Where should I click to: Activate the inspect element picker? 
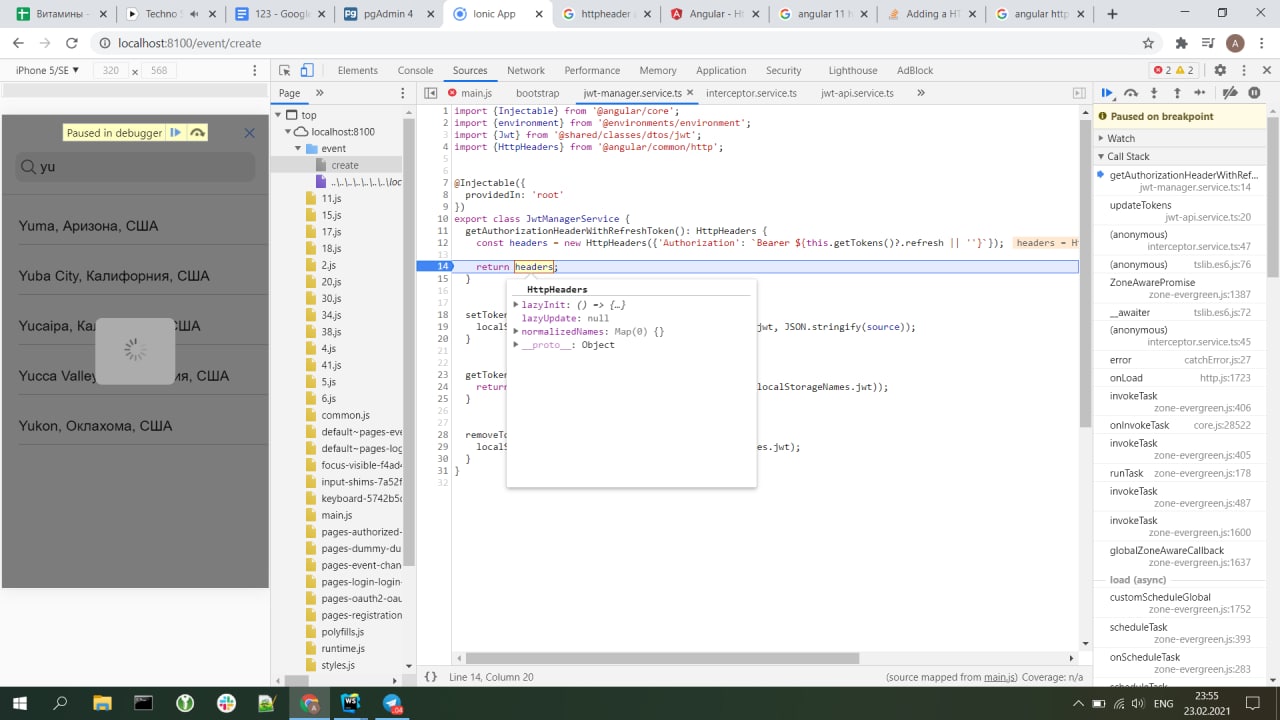tap(285, 70)
